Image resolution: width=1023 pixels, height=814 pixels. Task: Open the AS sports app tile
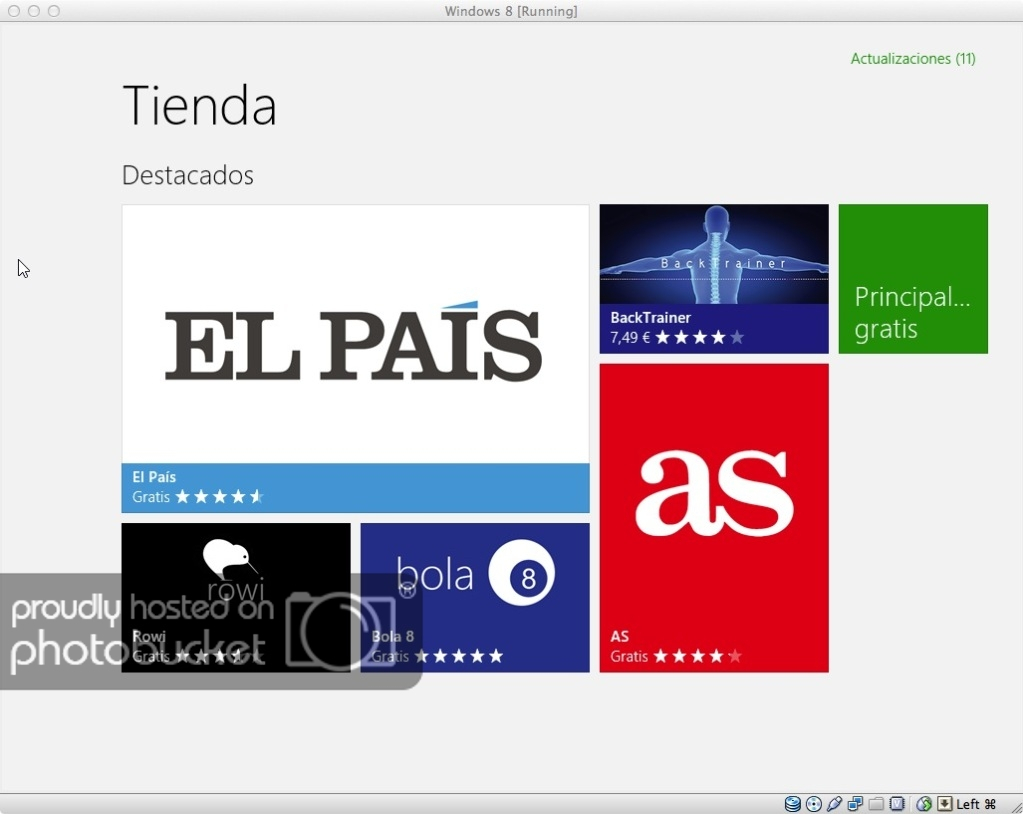coord(713,517)
